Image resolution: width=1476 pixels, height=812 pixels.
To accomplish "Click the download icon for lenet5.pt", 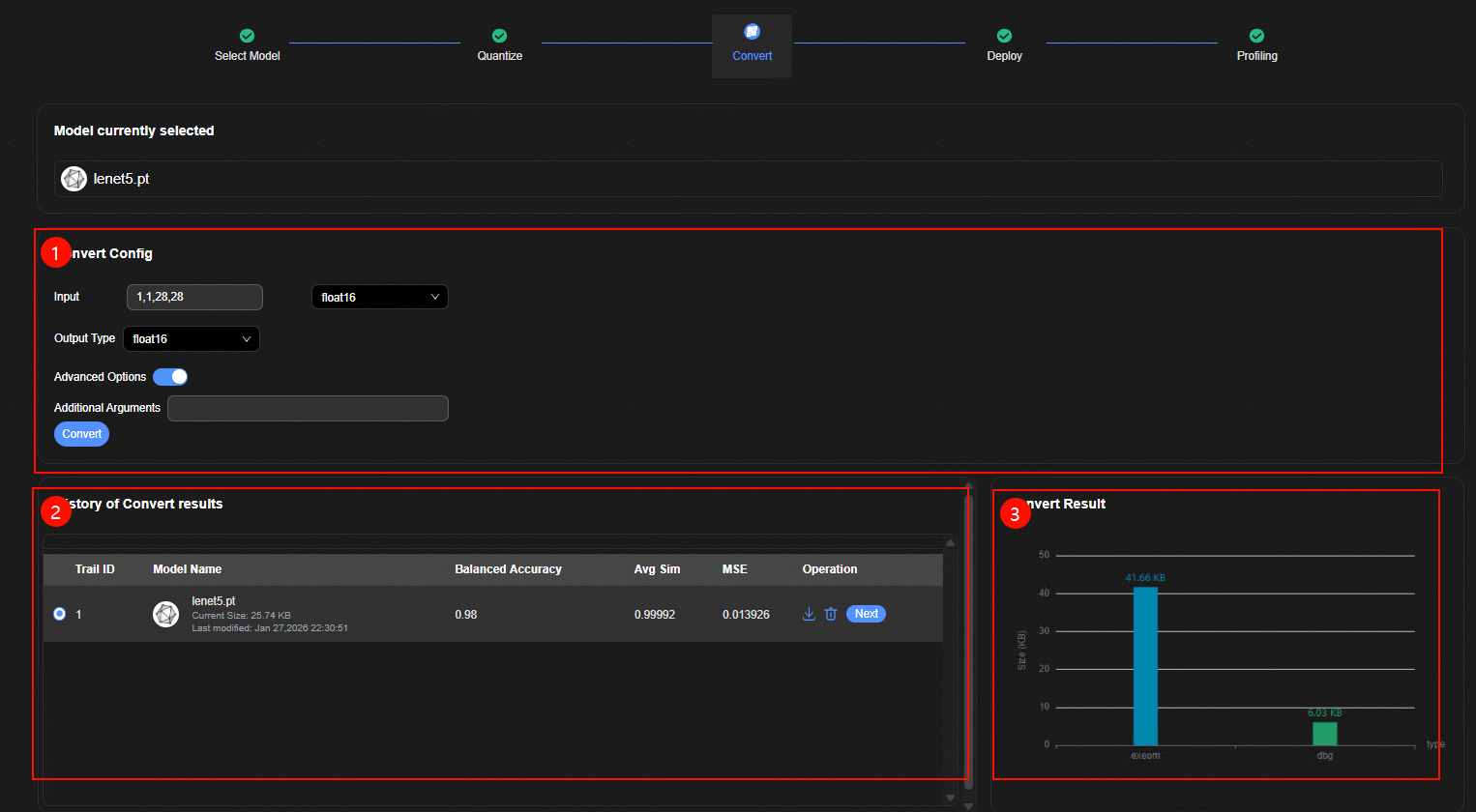I will point(809,614).
